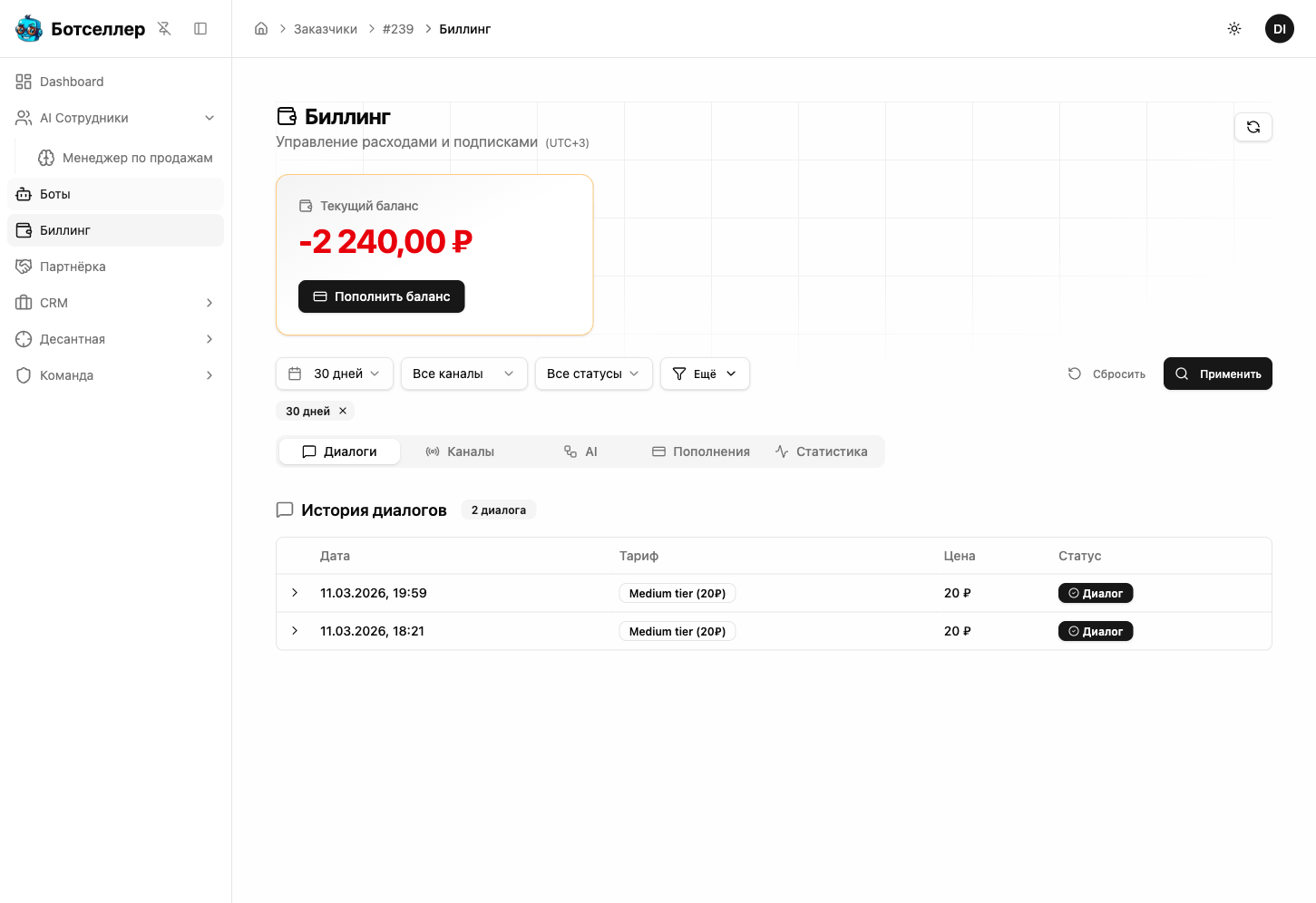The image size is (1316, 903).
Task: Switch to the Пополнения tab
Action: pyautogui.click(x=701, y=451)
